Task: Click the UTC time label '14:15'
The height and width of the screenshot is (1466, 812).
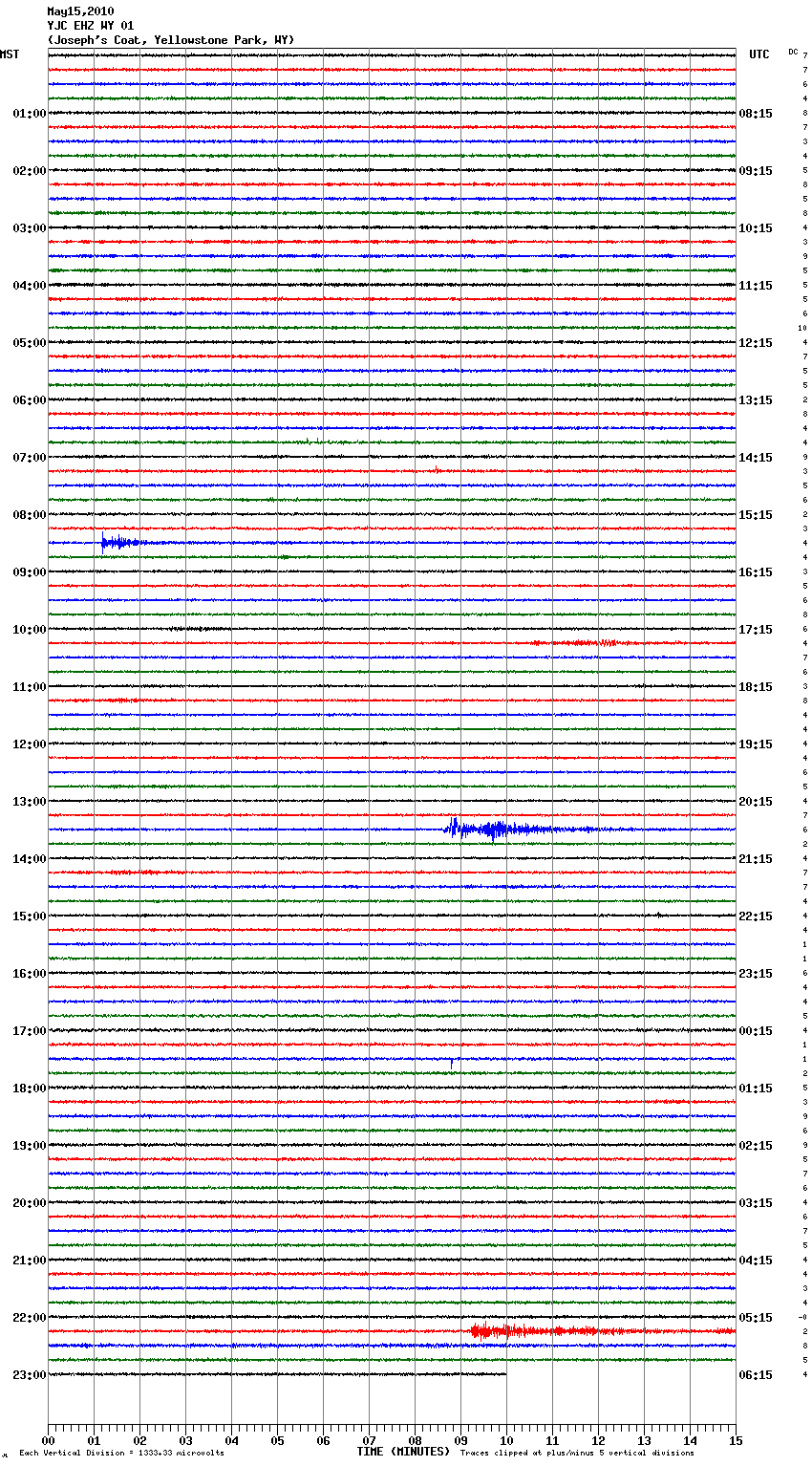Action: (x=756, y=458)
